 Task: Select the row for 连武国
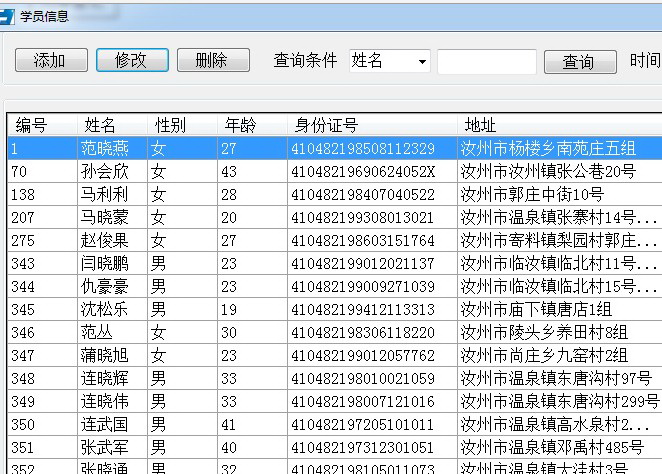click(335, 424)
